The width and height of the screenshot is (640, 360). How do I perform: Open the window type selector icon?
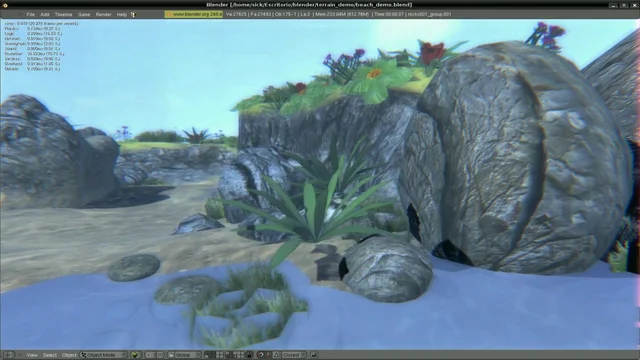point(9,355)
